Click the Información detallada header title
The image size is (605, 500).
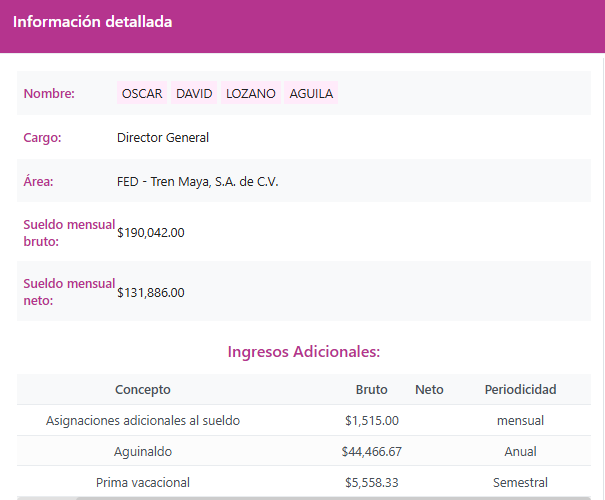pyautogui.click(x=92, y=22)
